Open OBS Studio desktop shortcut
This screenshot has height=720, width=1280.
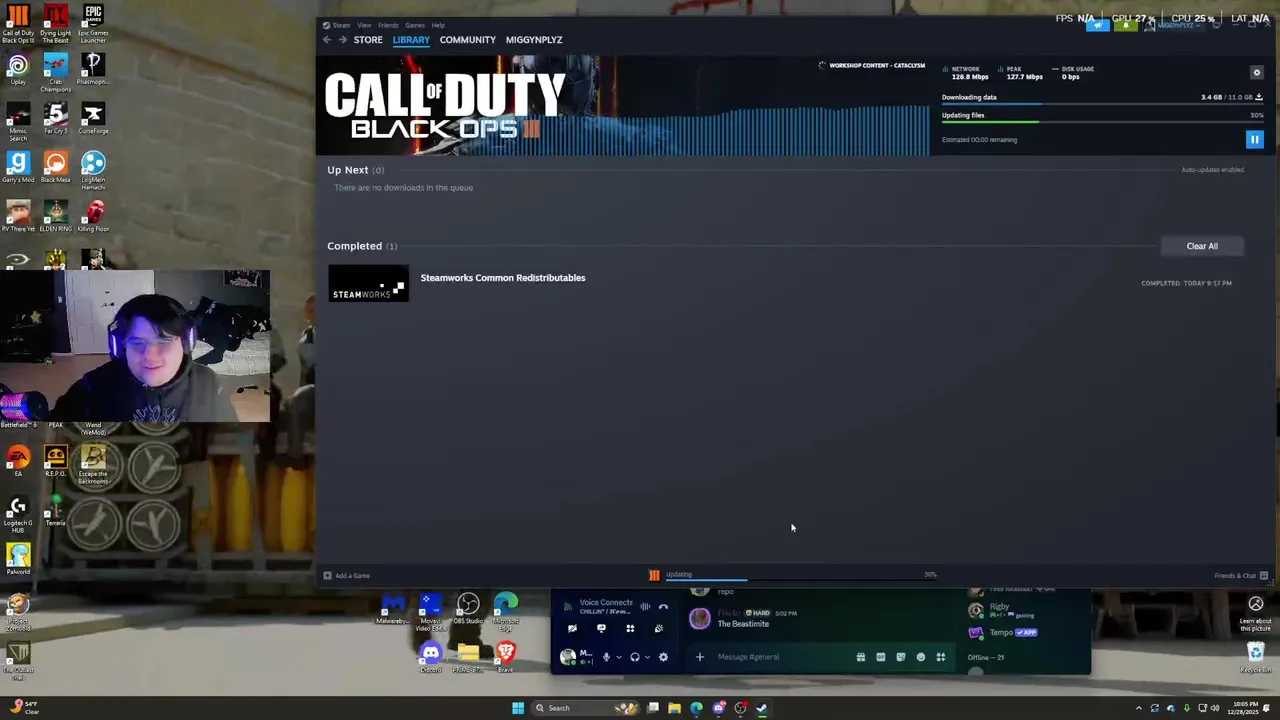(x=468, y=608)
